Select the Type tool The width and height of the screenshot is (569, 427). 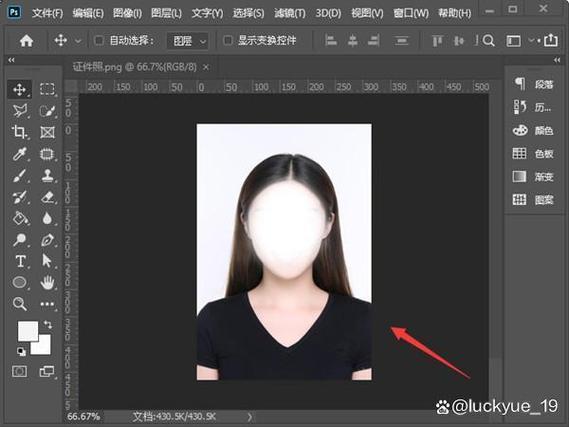point(20,261)
